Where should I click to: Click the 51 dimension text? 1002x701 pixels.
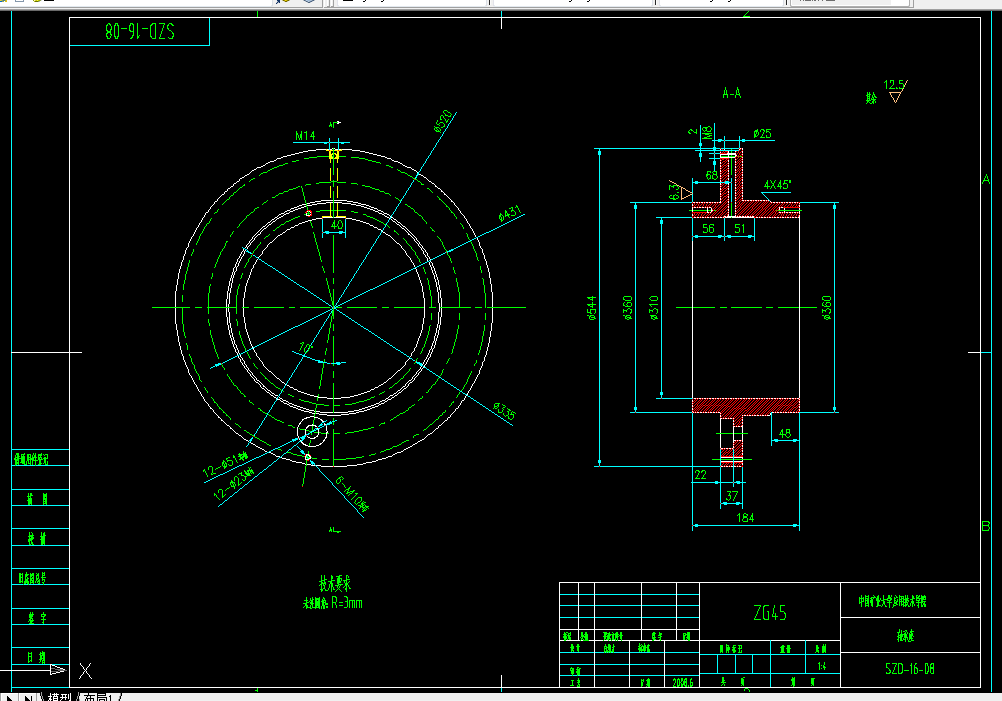click(739, 228)
